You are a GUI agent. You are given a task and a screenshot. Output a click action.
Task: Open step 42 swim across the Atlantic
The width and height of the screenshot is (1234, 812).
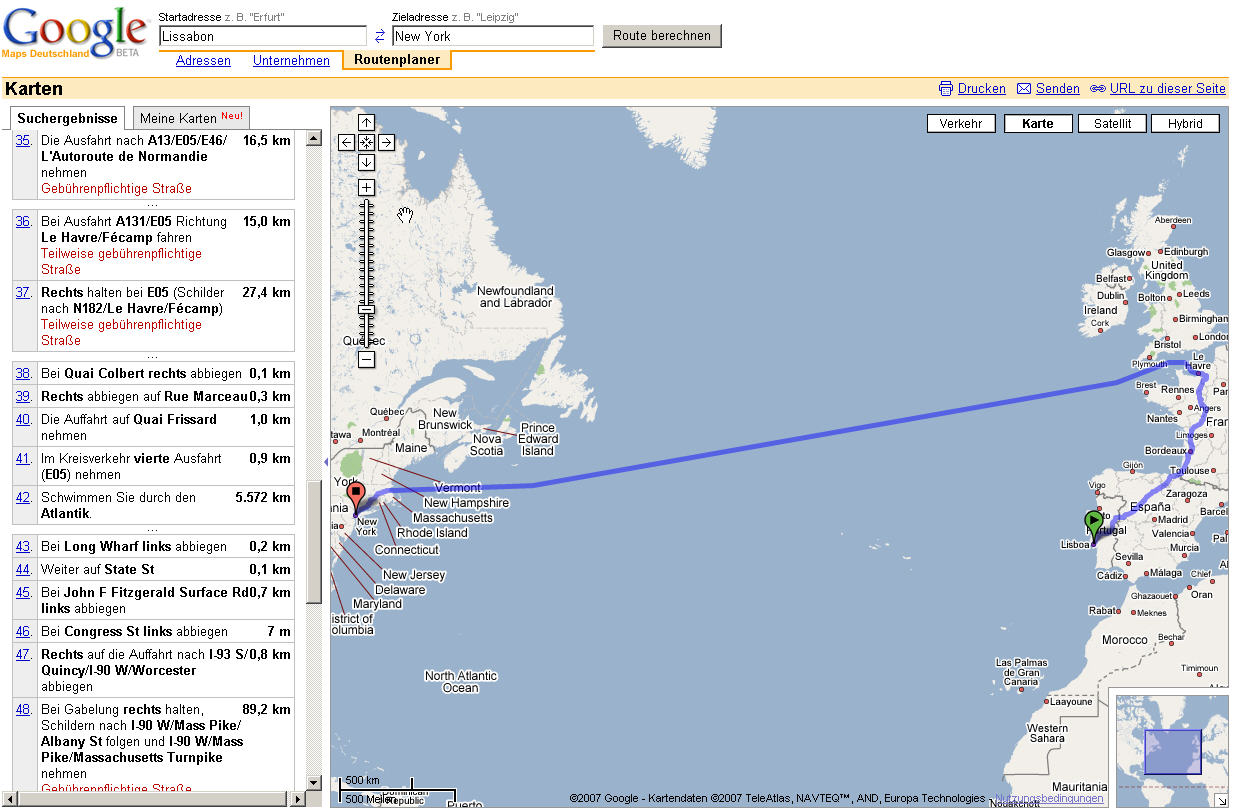click(x=23, y=498)
